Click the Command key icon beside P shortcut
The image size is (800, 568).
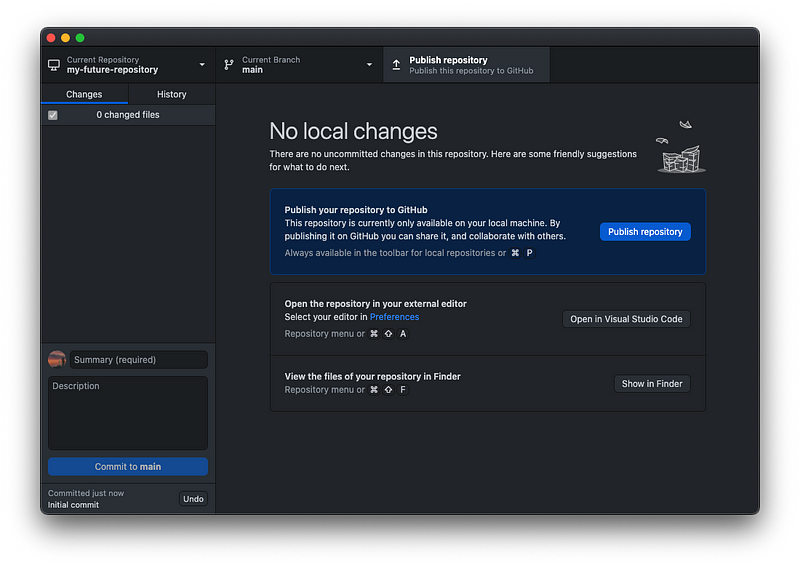(515, 253)
